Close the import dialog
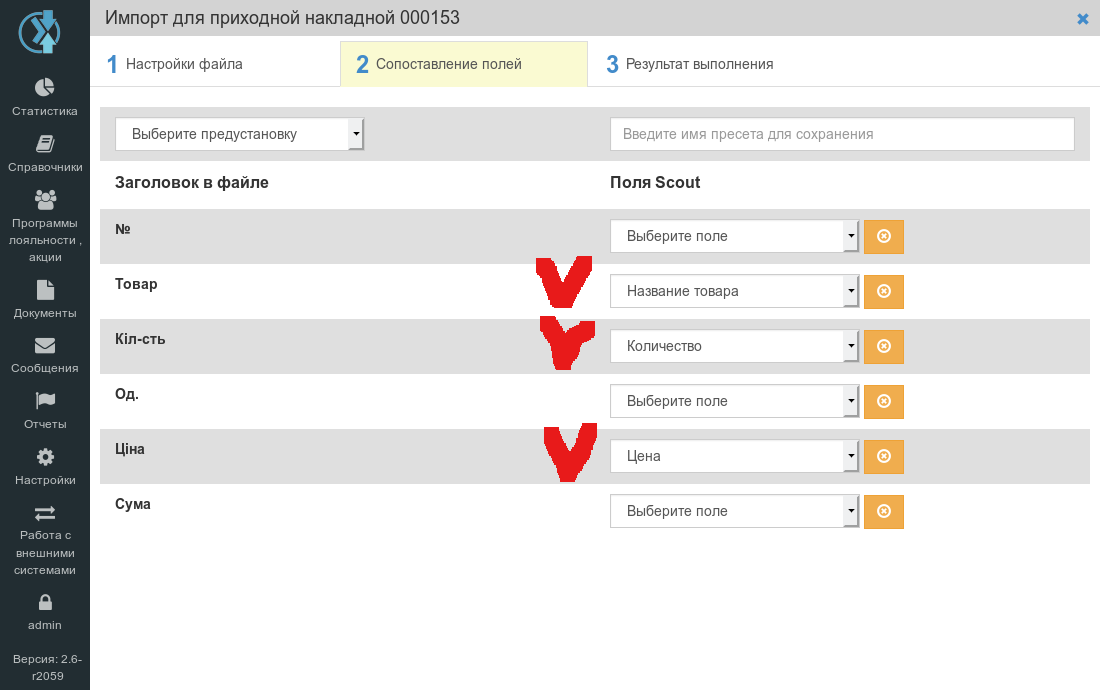 coord(1082,19)
